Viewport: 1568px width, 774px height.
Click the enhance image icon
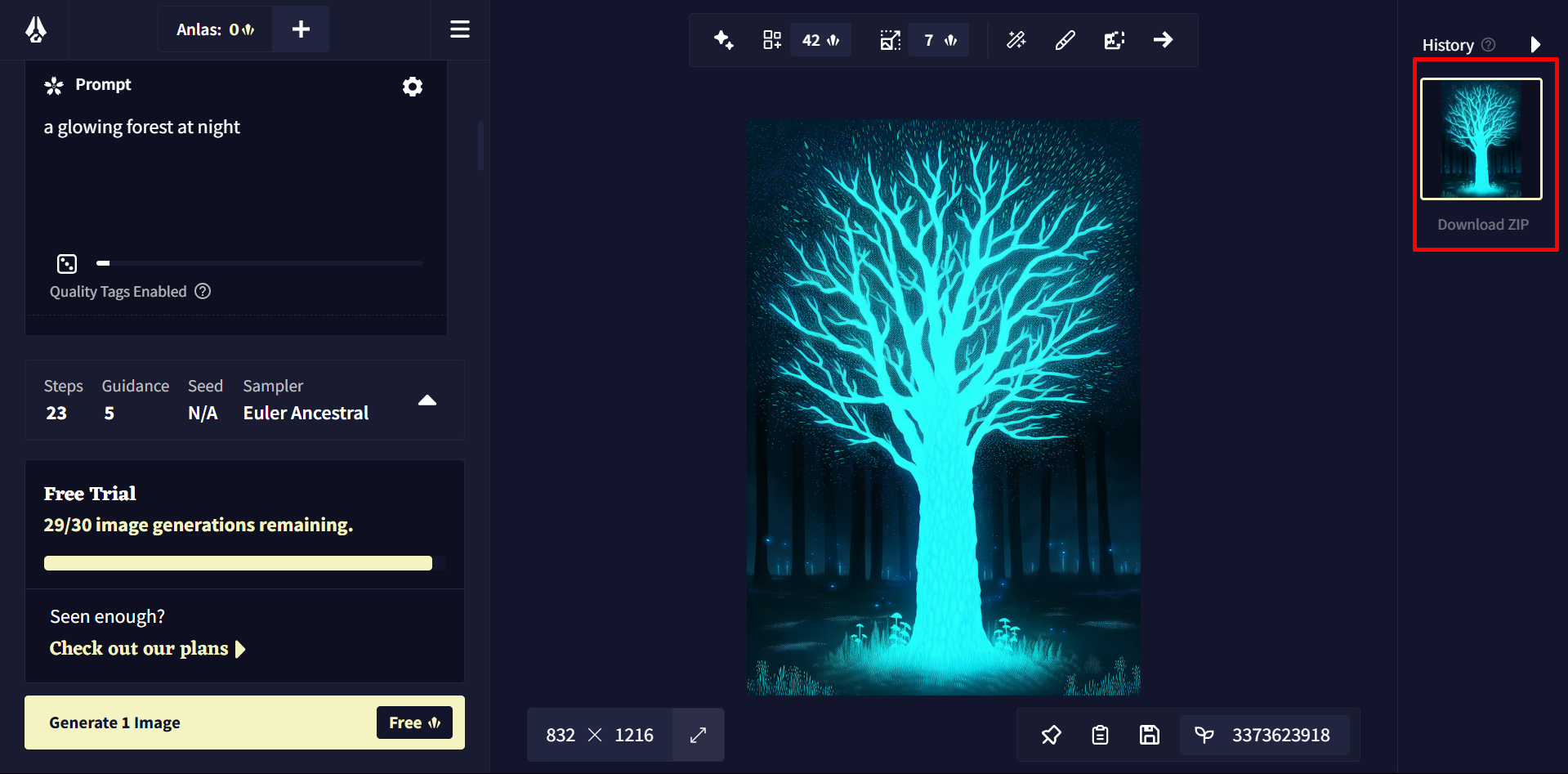pos(772,40)
